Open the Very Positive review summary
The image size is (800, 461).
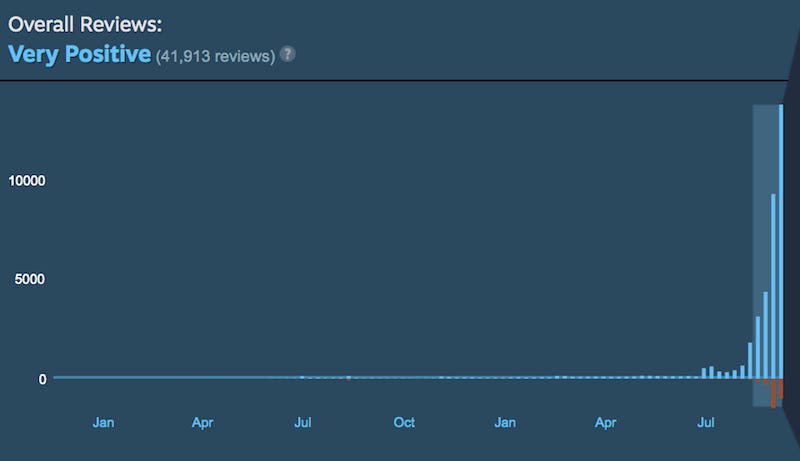click(79, 53)
